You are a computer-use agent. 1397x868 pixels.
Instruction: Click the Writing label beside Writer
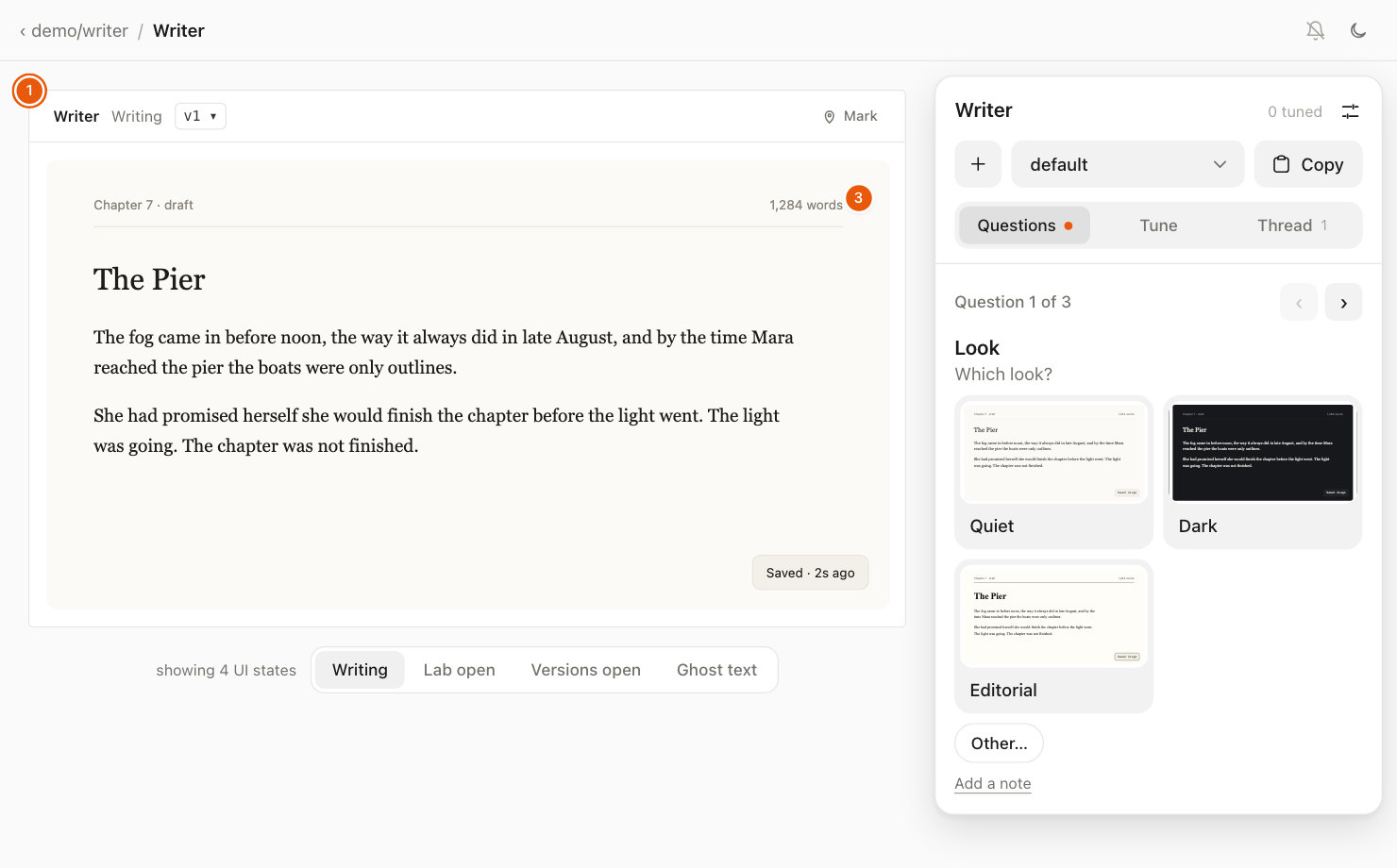point(137,116)
